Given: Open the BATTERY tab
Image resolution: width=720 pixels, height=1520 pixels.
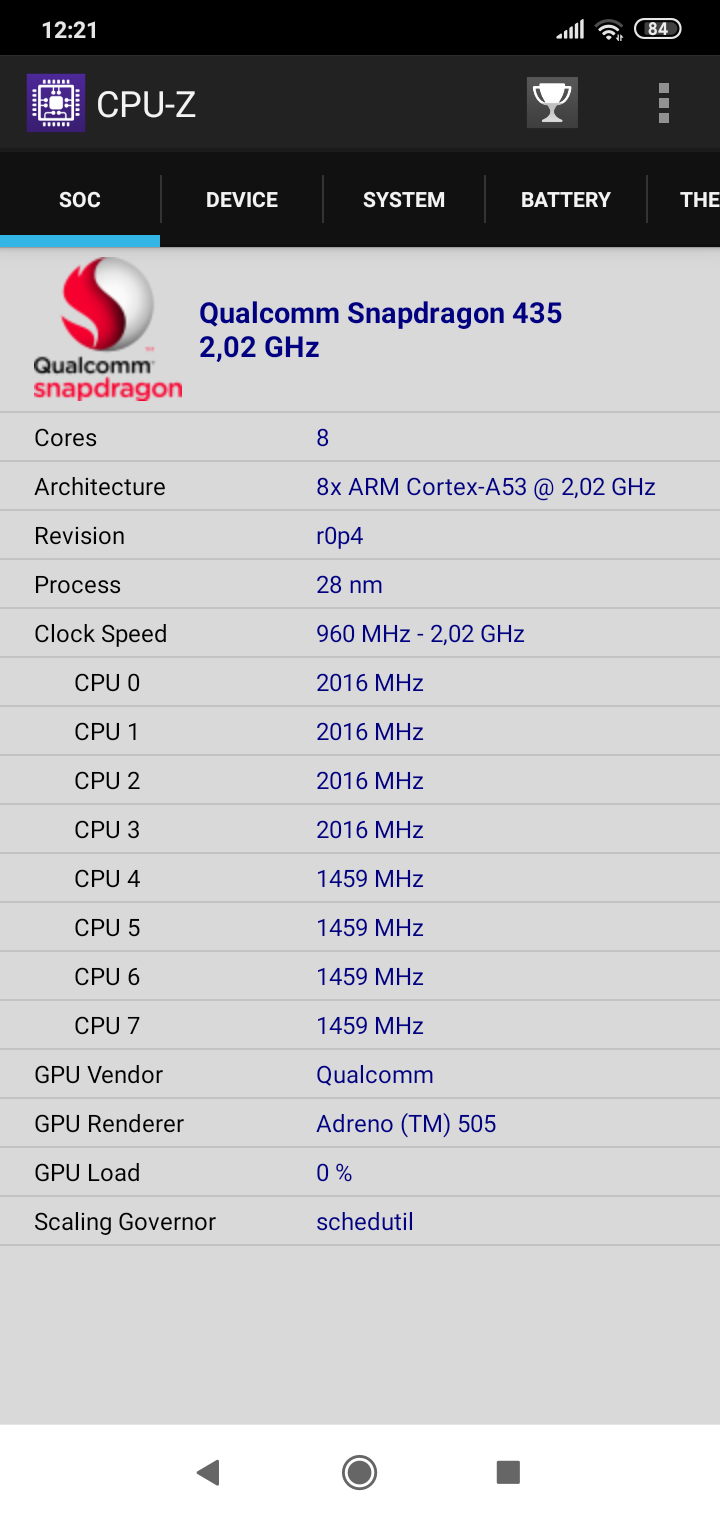Looking at the screenshot, I should [566, 200].
